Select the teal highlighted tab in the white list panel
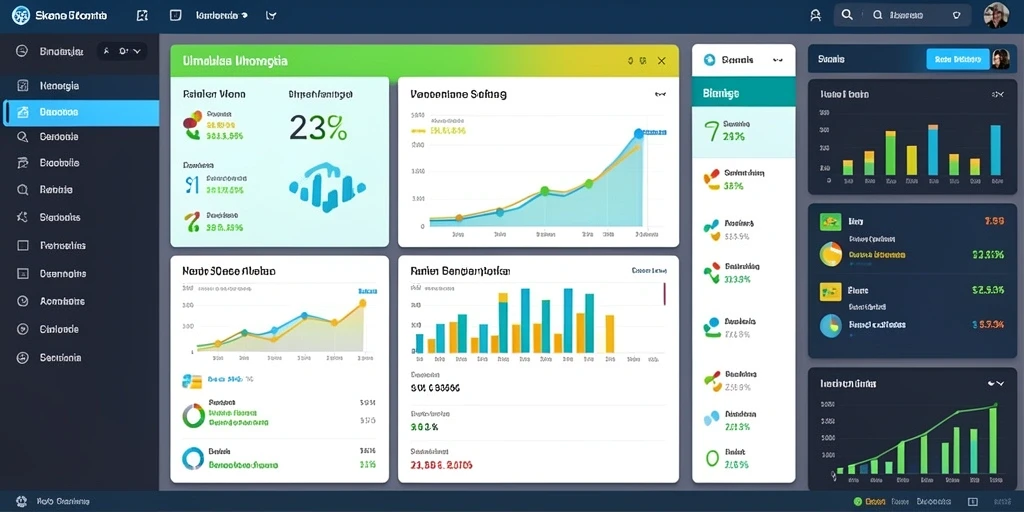 point(743,92)
